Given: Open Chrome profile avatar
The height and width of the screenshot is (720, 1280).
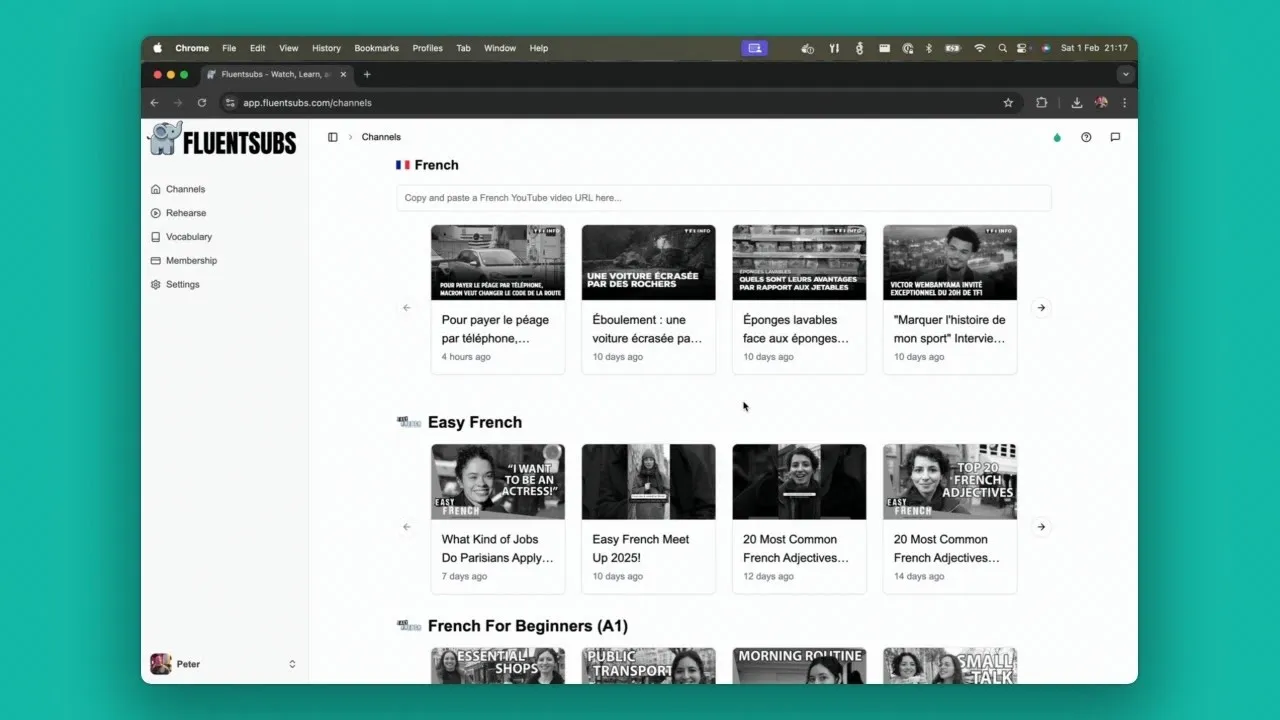Looking at the screenshot, I should point(1101,102).
